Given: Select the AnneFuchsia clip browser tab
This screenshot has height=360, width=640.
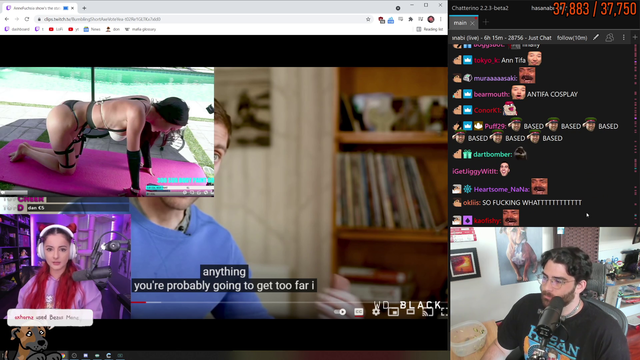Looking at the screenshot, I should (40, 8).
